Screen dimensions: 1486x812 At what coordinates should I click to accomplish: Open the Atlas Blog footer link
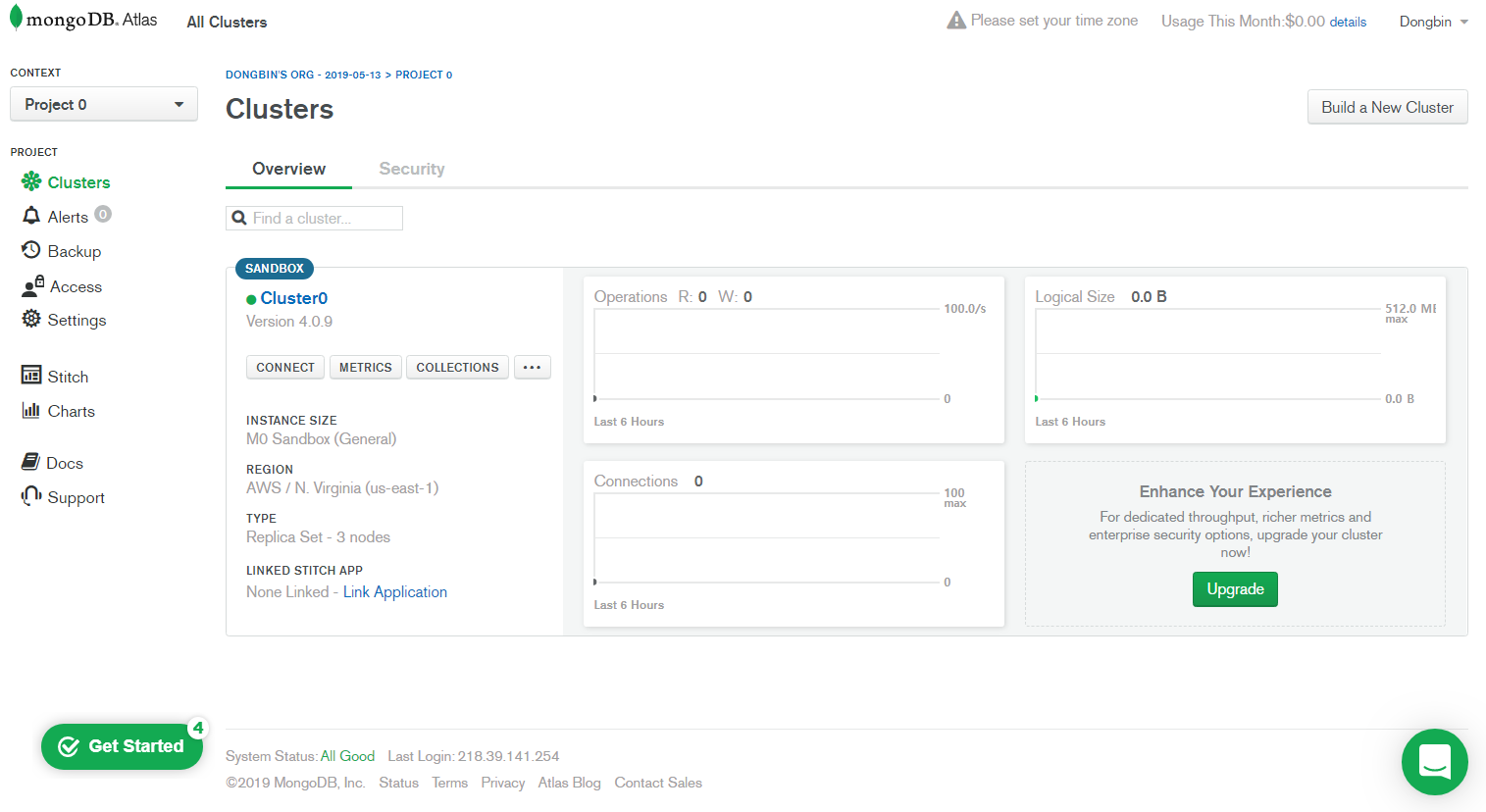569,783
